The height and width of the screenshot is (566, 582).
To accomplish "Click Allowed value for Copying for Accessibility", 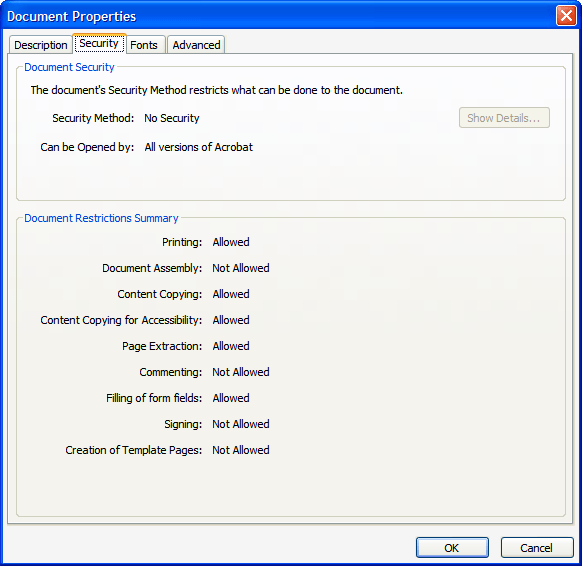I will [231, 320].
